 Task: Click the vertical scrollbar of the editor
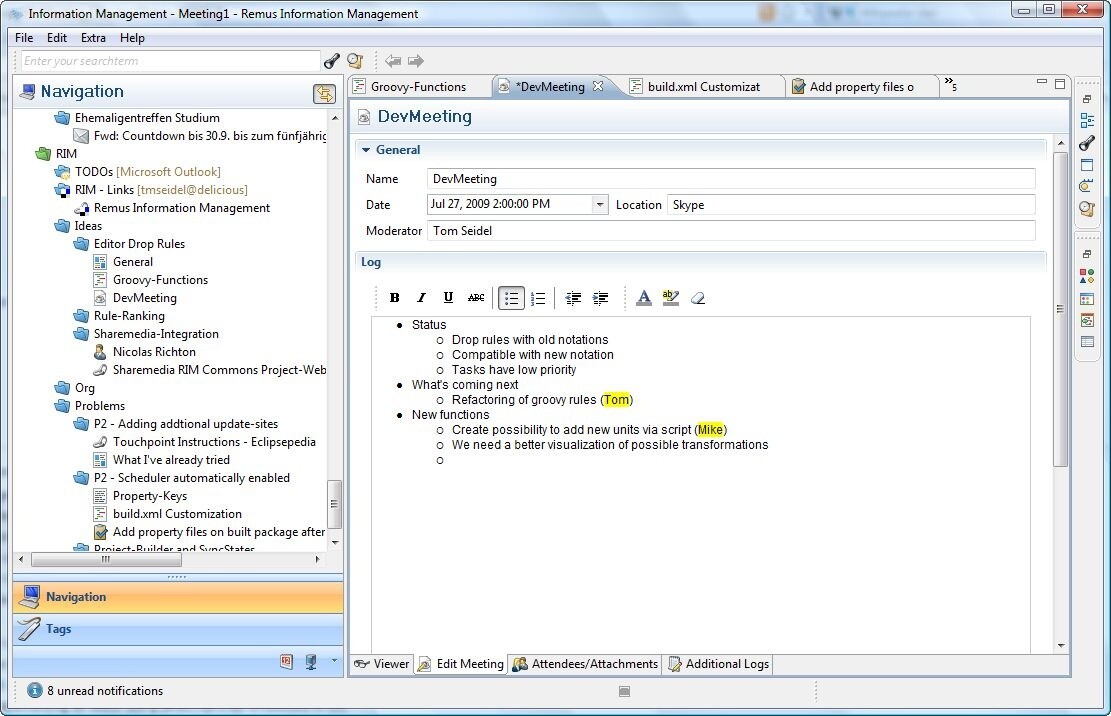tap(1060, 309)
